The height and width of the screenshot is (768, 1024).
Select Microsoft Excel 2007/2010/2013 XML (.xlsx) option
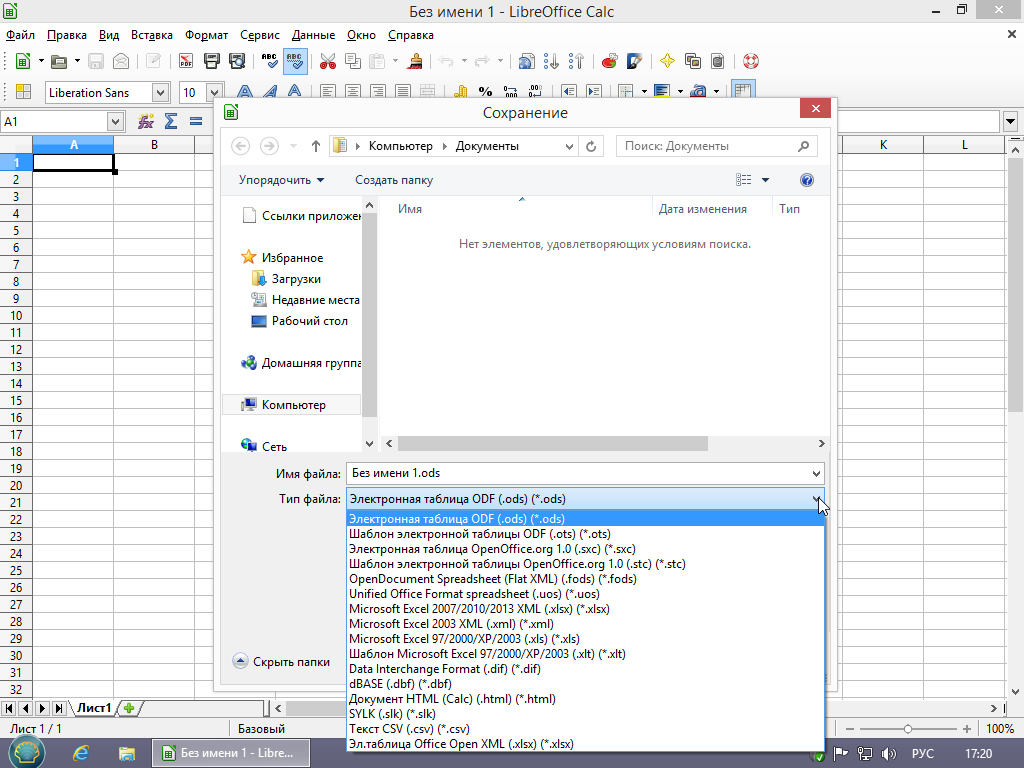tap(585, 609)
